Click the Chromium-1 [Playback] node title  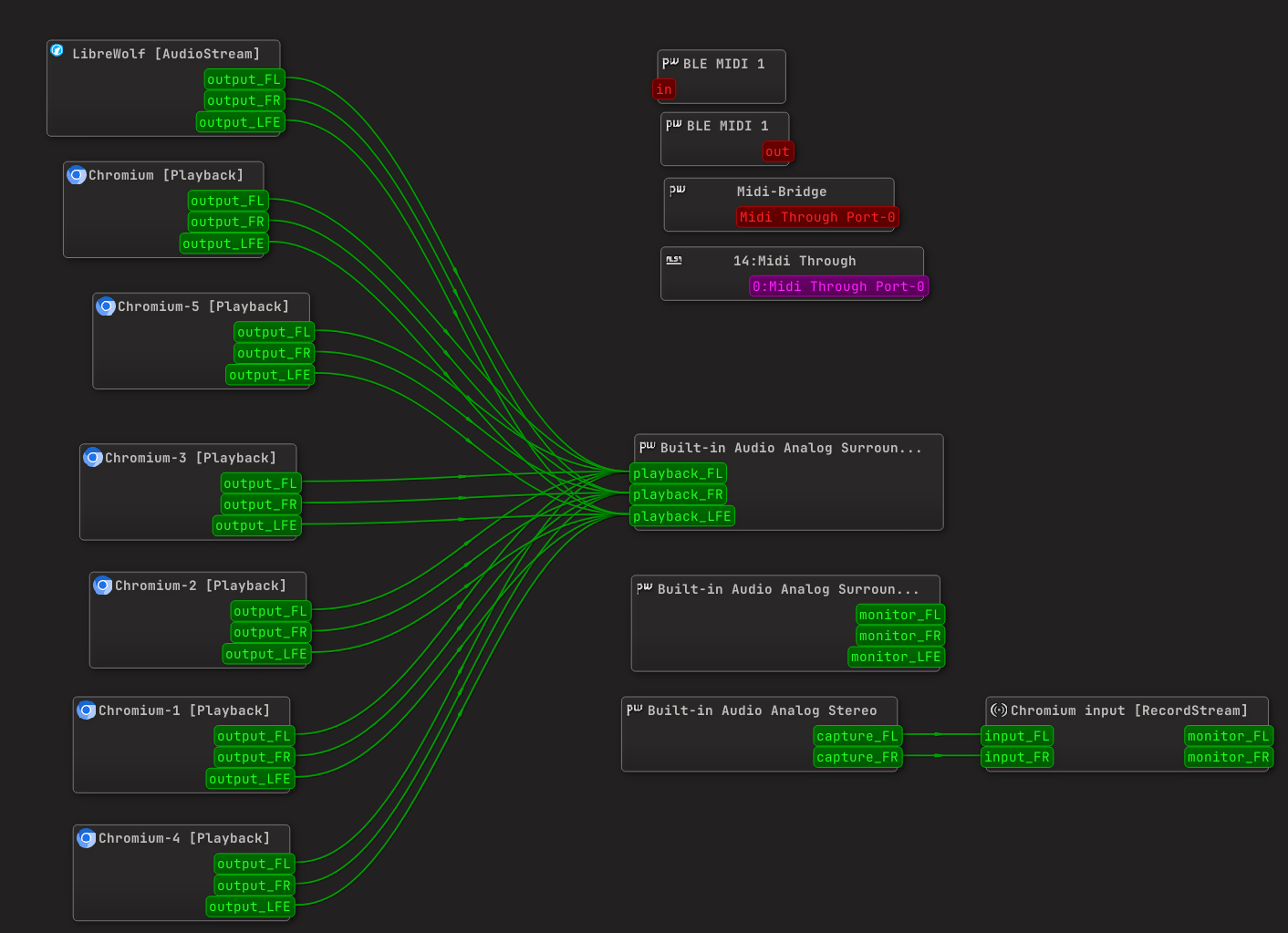coord(184,710)
